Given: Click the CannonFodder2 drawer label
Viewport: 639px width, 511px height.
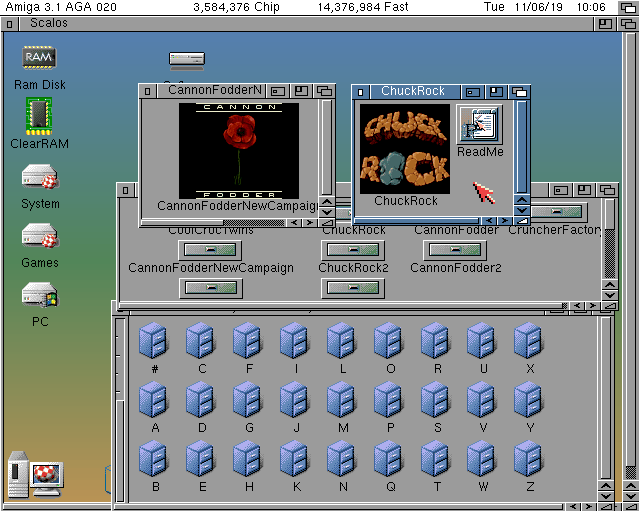Looking at the screenshot, I should click(x=456, y=268).
